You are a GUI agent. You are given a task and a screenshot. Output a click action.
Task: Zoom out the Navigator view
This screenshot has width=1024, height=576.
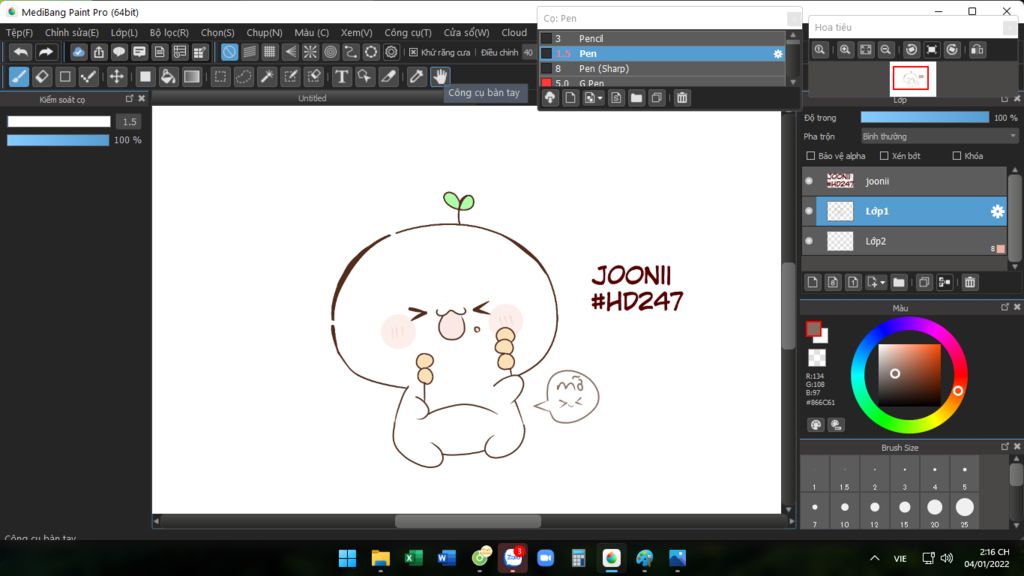pos(886,50)
